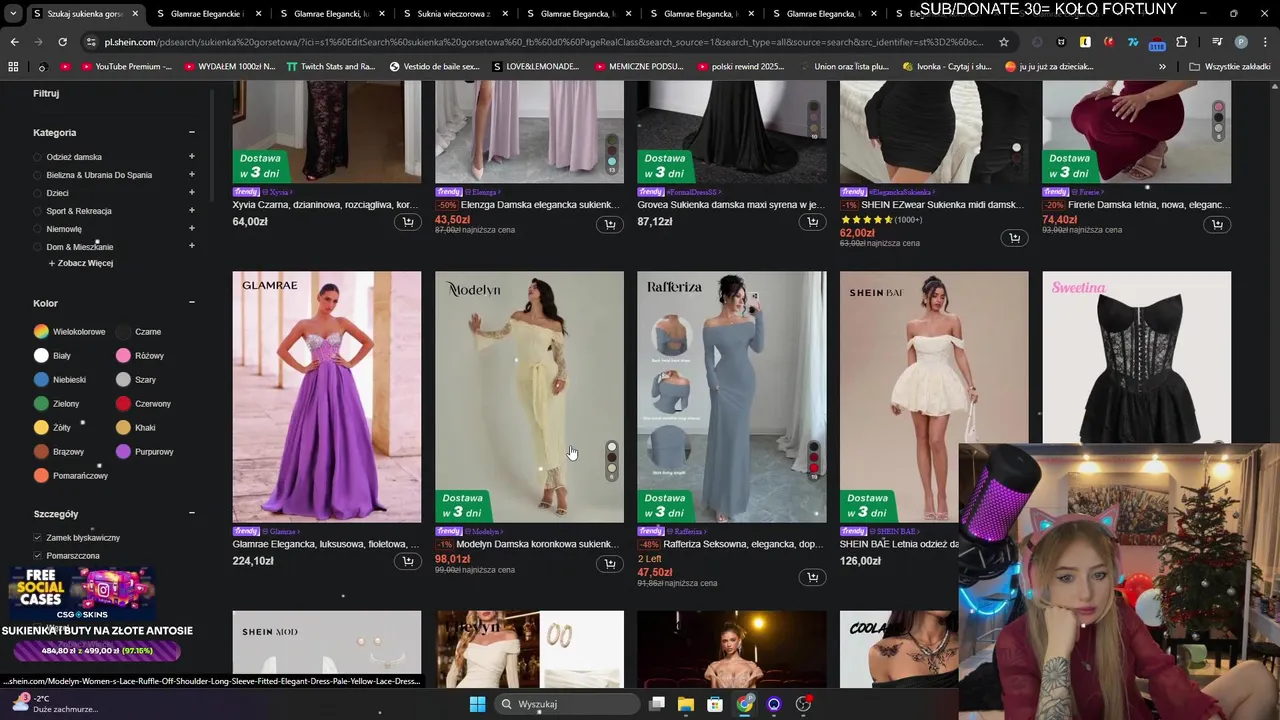Expand Dzieci subcategories
This screenshot has width=1280, height=720.
pyautogui.click(x=191, y=192)
